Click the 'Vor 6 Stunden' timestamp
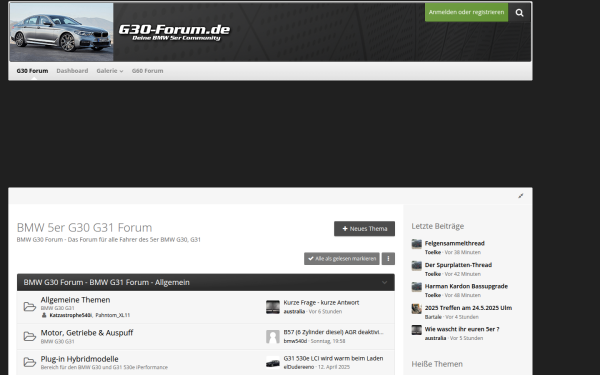Viewport: 600px width, 375px height. tap(325, 311)
